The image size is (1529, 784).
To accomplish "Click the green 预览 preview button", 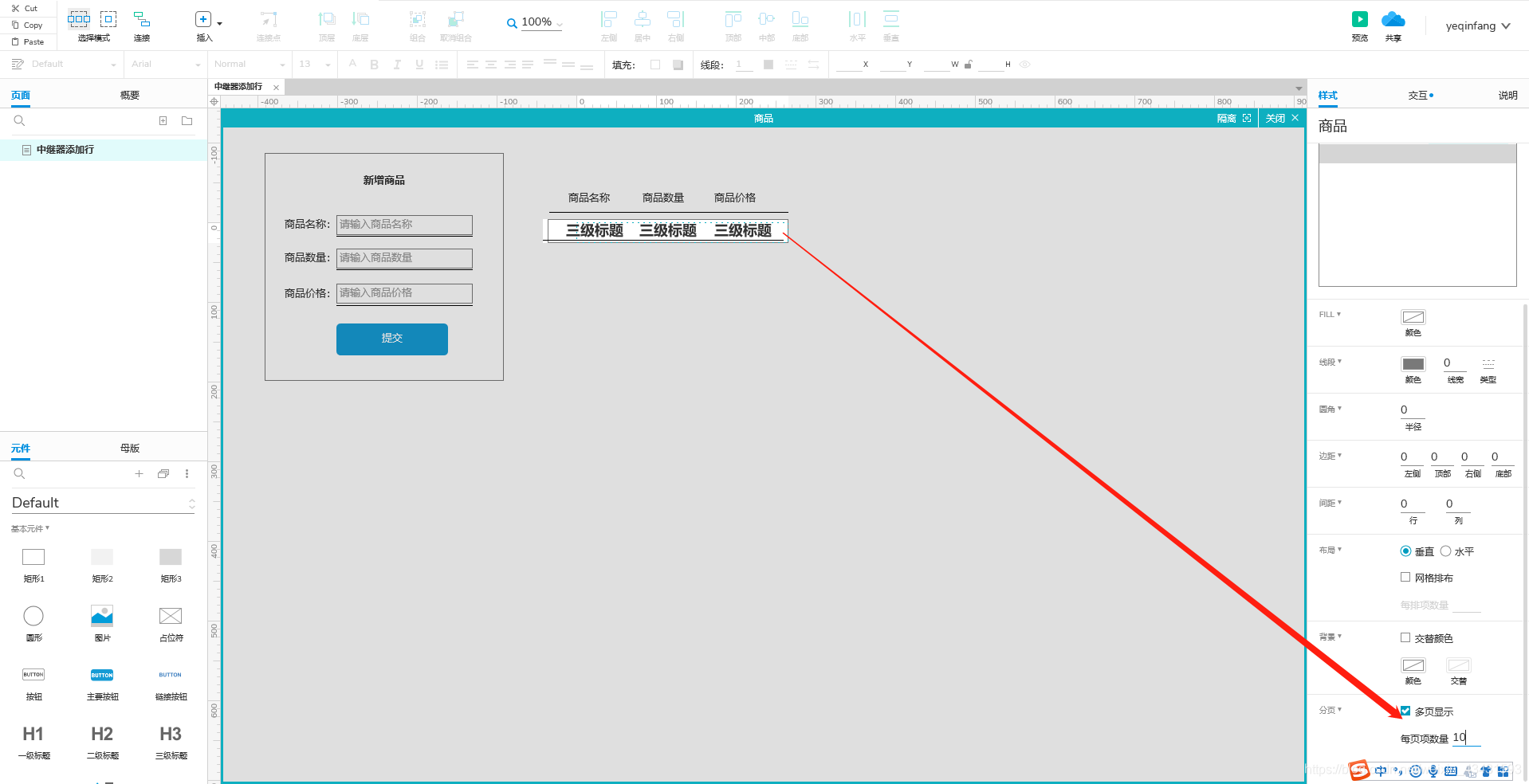I will [1360, 19].
